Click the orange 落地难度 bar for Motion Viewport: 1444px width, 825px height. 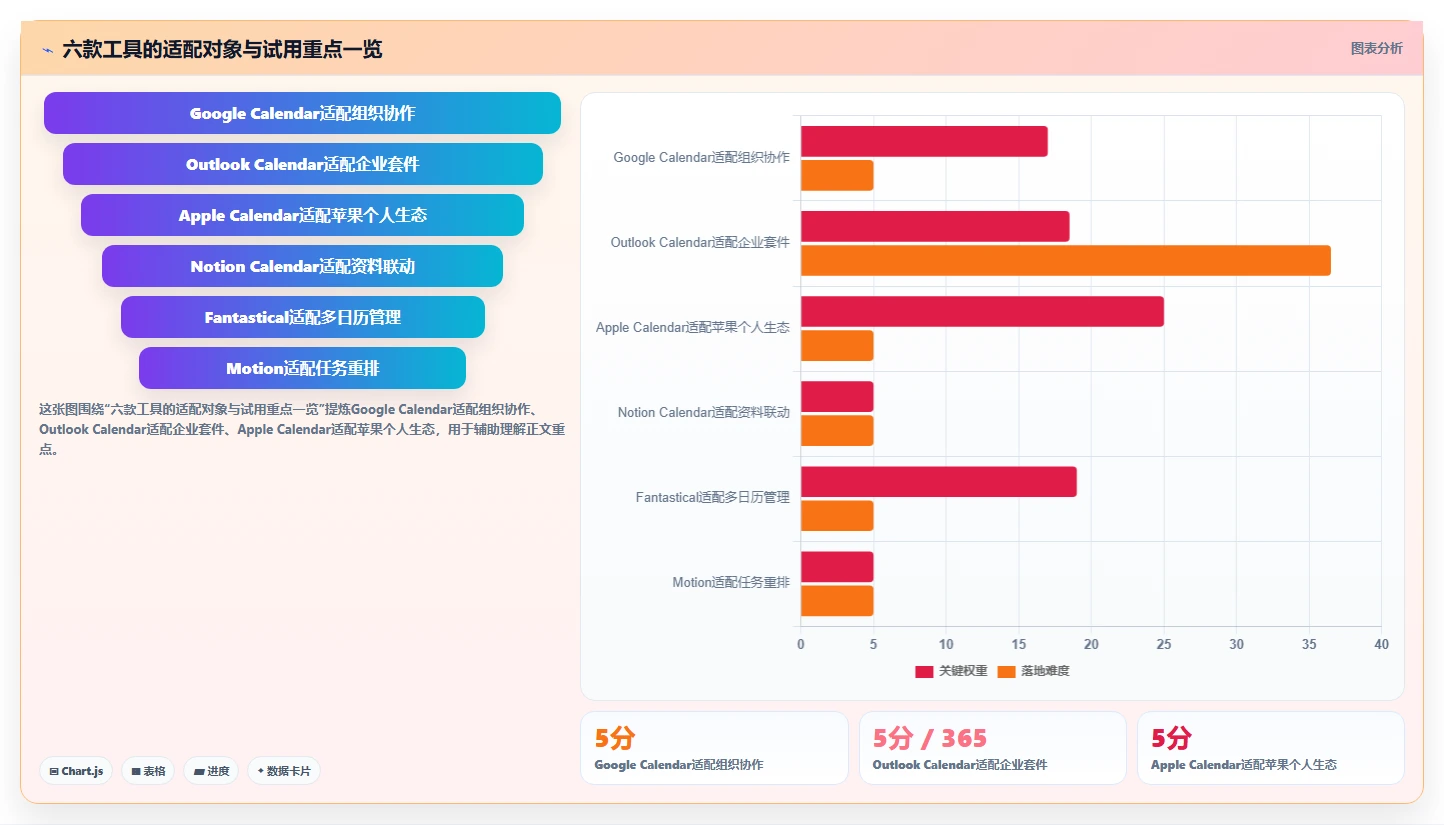pos(837,600)
